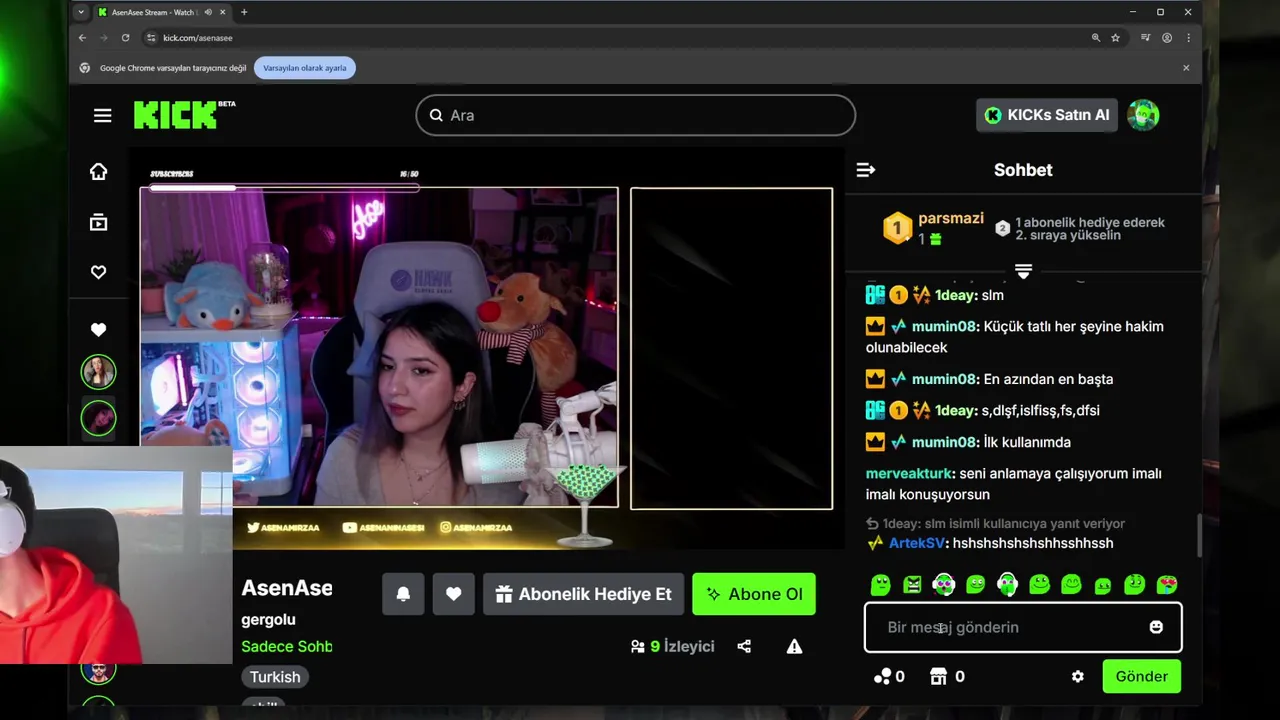Image resolution: width=1280 pixels, height=720 pixels.
Task: Go back in Chrome
Action: [82, 38]
